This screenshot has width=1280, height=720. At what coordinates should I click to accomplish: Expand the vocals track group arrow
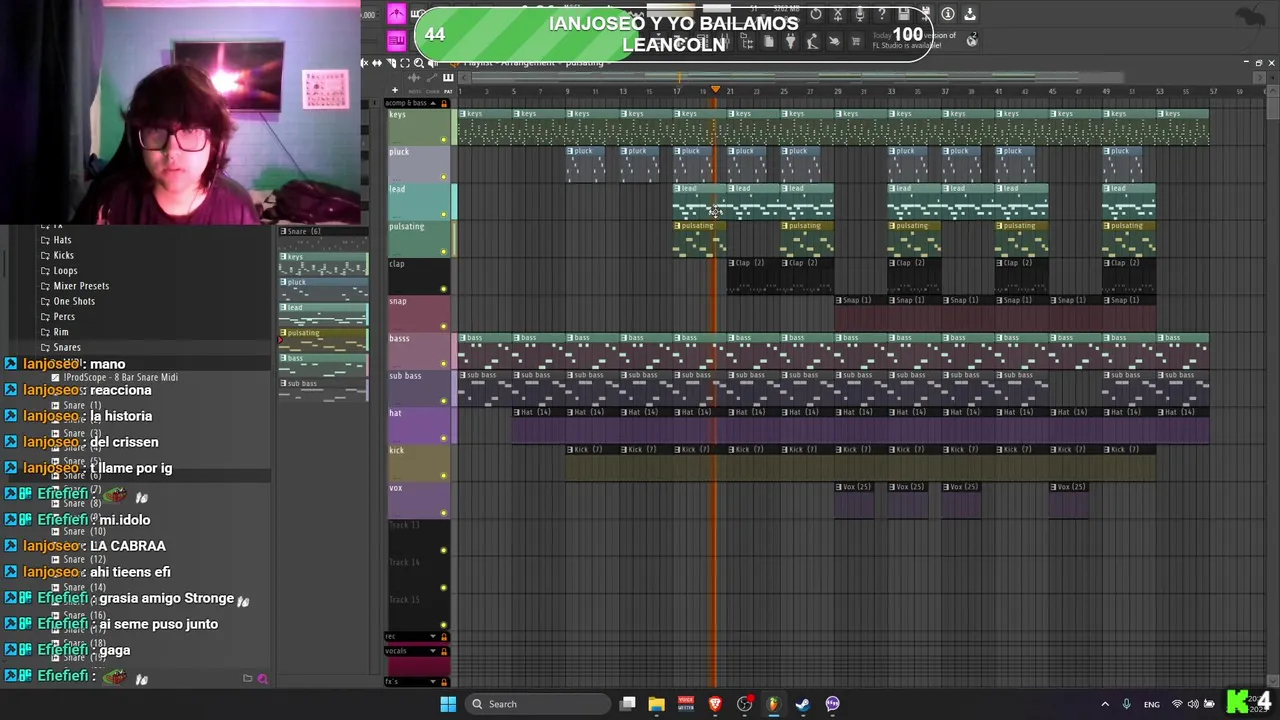[433, 651]
